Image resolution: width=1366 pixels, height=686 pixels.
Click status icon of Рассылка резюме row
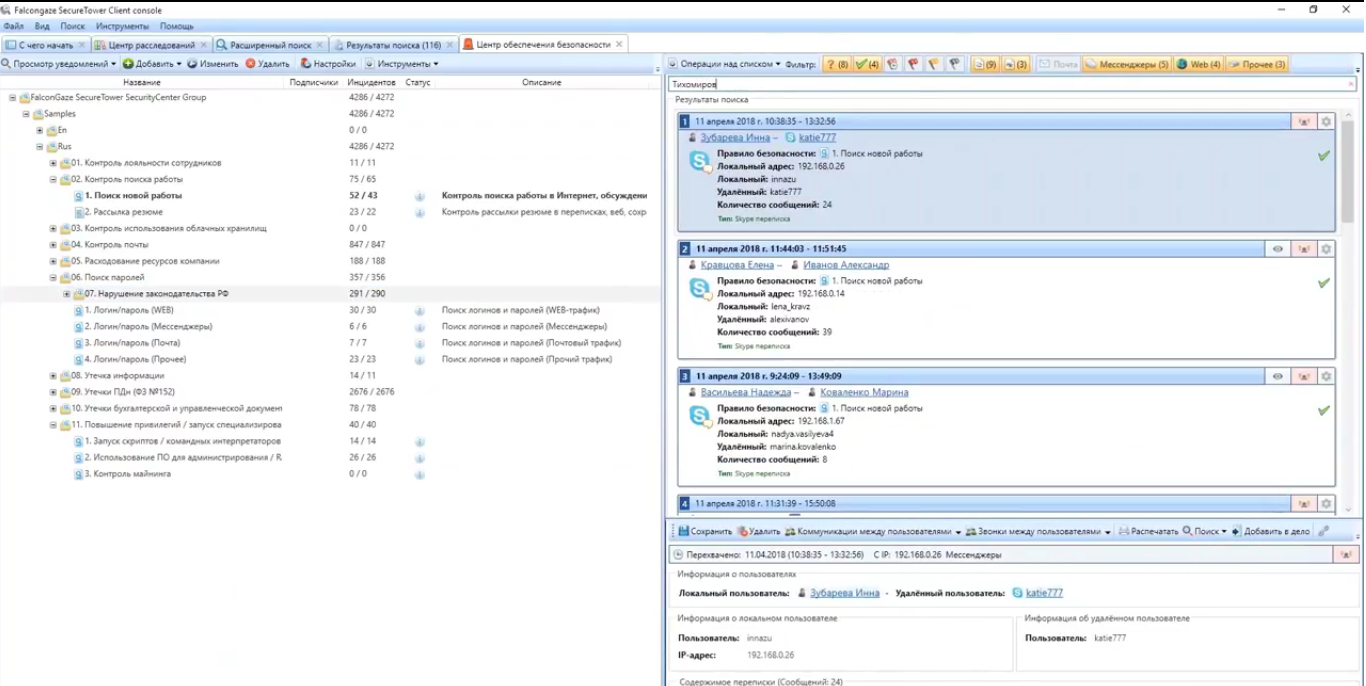420,212
